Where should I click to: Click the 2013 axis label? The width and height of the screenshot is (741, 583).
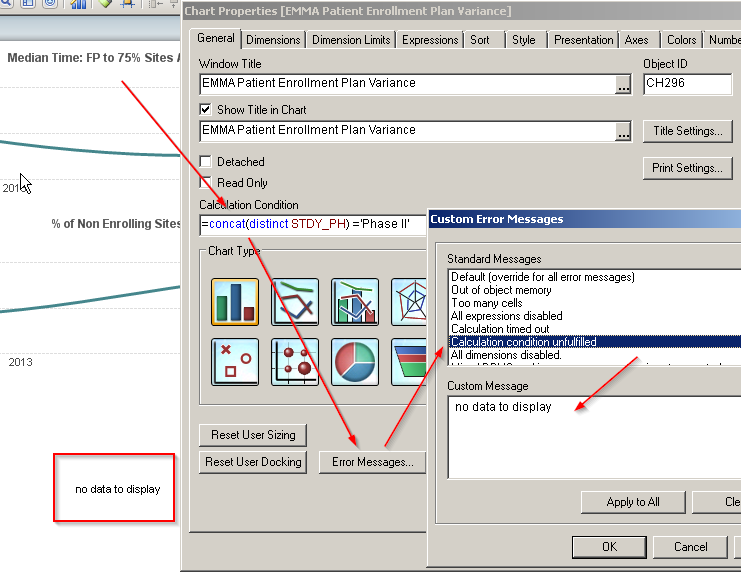click(x=20, y=362)
